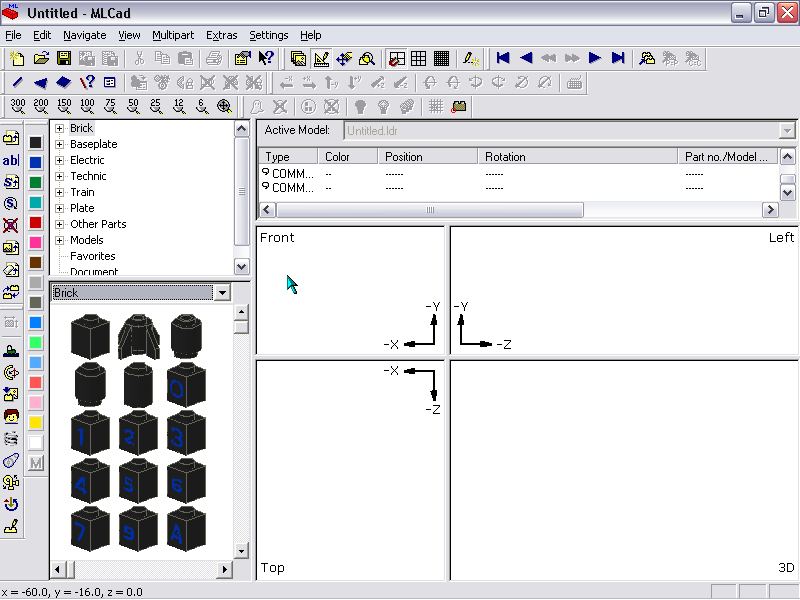Click the Add comment icon with question mark
The height and width of the screenshot is (600, 800).
click(87, 82)
